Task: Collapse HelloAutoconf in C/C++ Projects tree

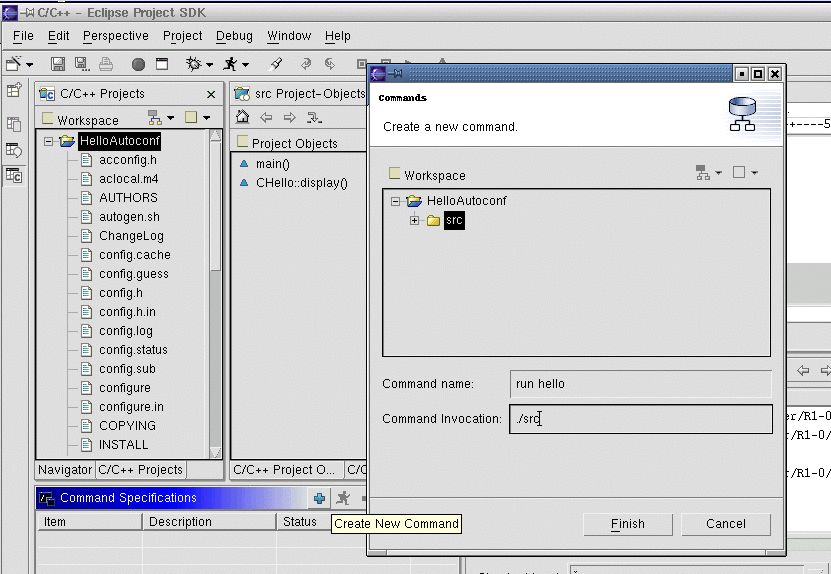Action: pos(48,142)
